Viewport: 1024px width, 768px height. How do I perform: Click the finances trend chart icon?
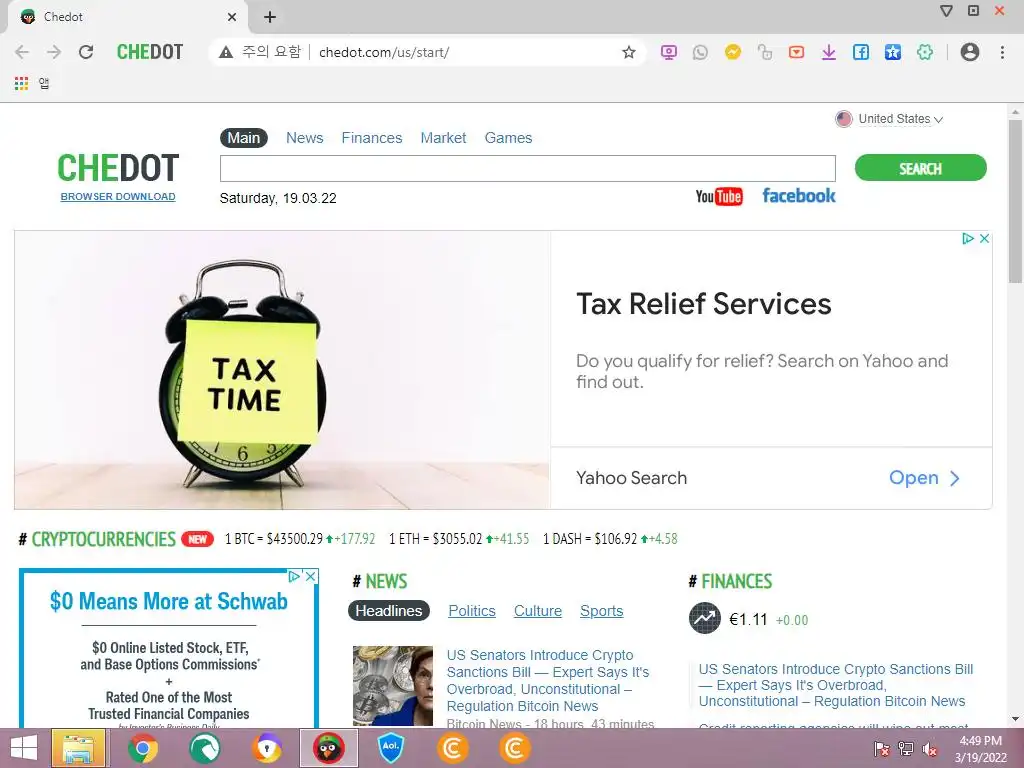705,618
